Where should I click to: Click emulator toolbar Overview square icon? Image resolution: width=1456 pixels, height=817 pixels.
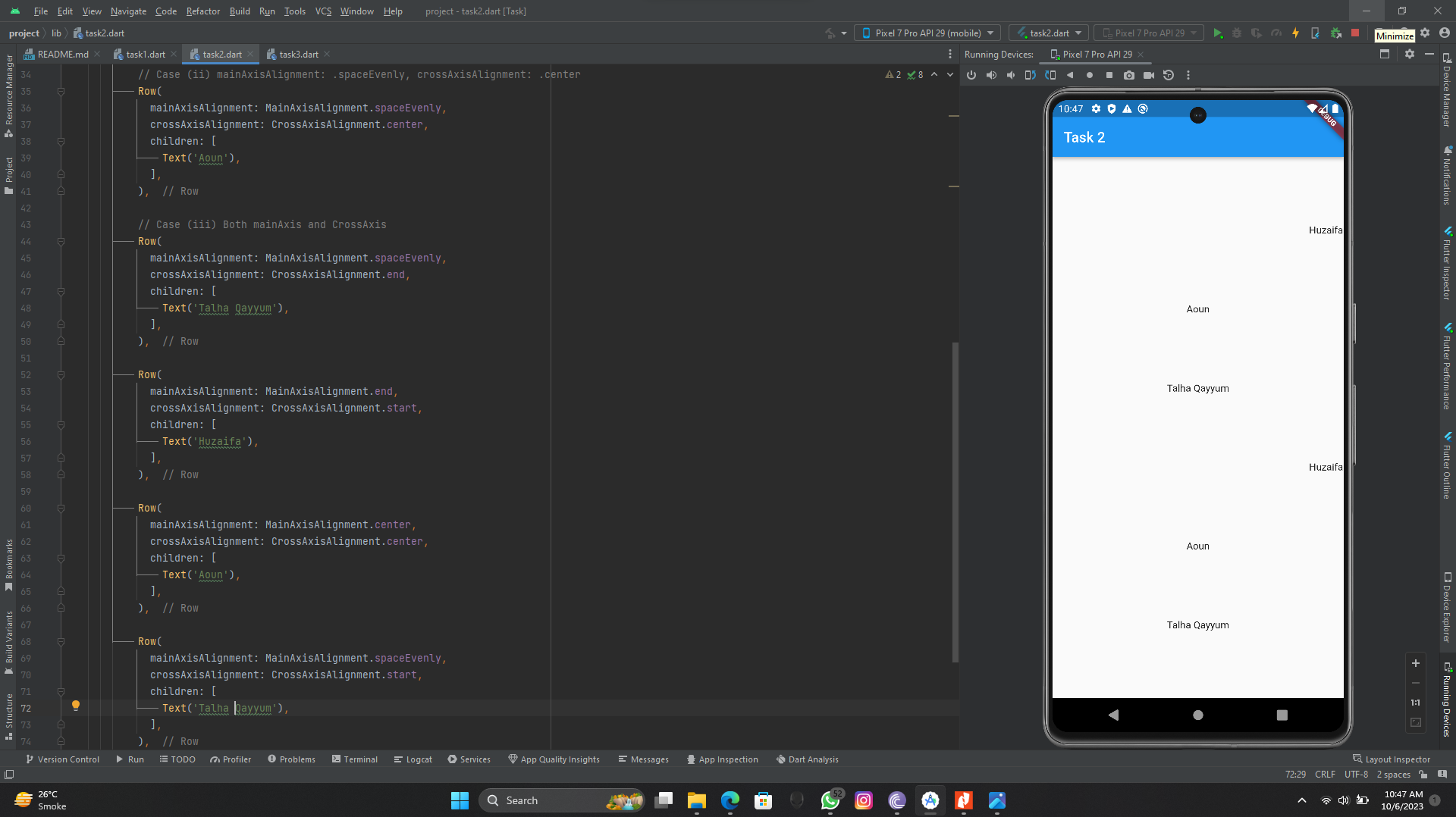click(1109, 75)
